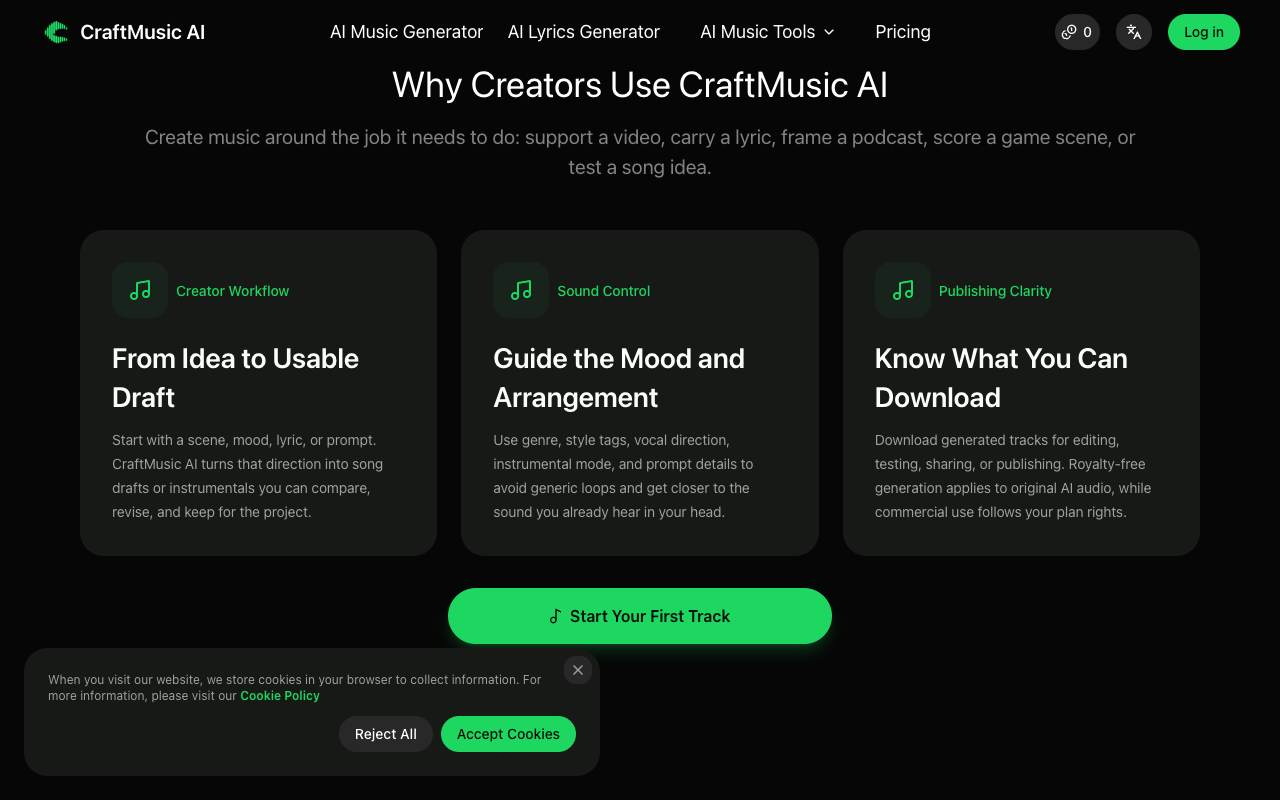This screenshot has height=800, width=1280.
Task: Click 'Why Creators Use CraftMusic AI' heading
Action: coord(640,85)
